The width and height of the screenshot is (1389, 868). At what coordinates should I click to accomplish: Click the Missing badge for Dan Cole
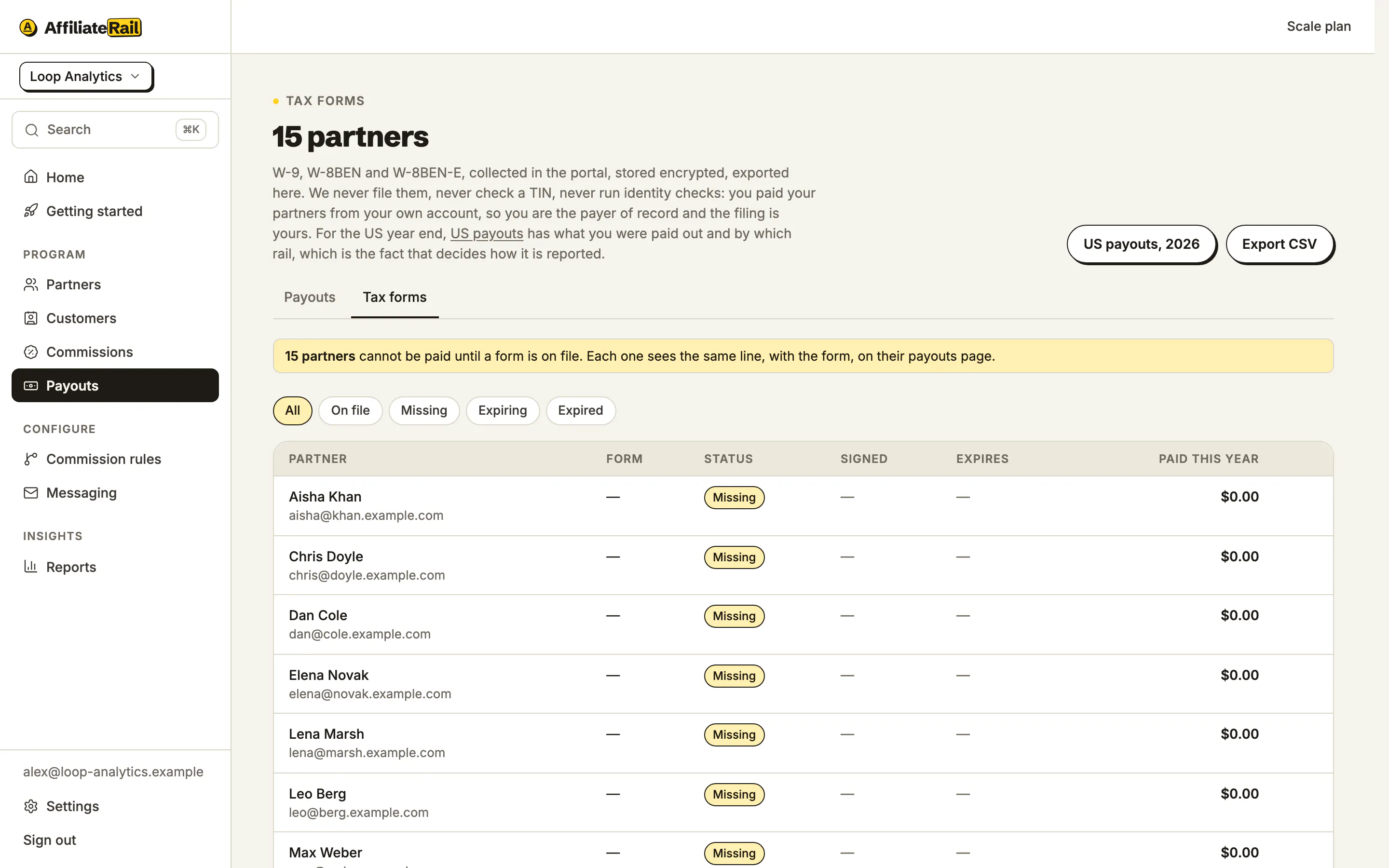(734, 616)
